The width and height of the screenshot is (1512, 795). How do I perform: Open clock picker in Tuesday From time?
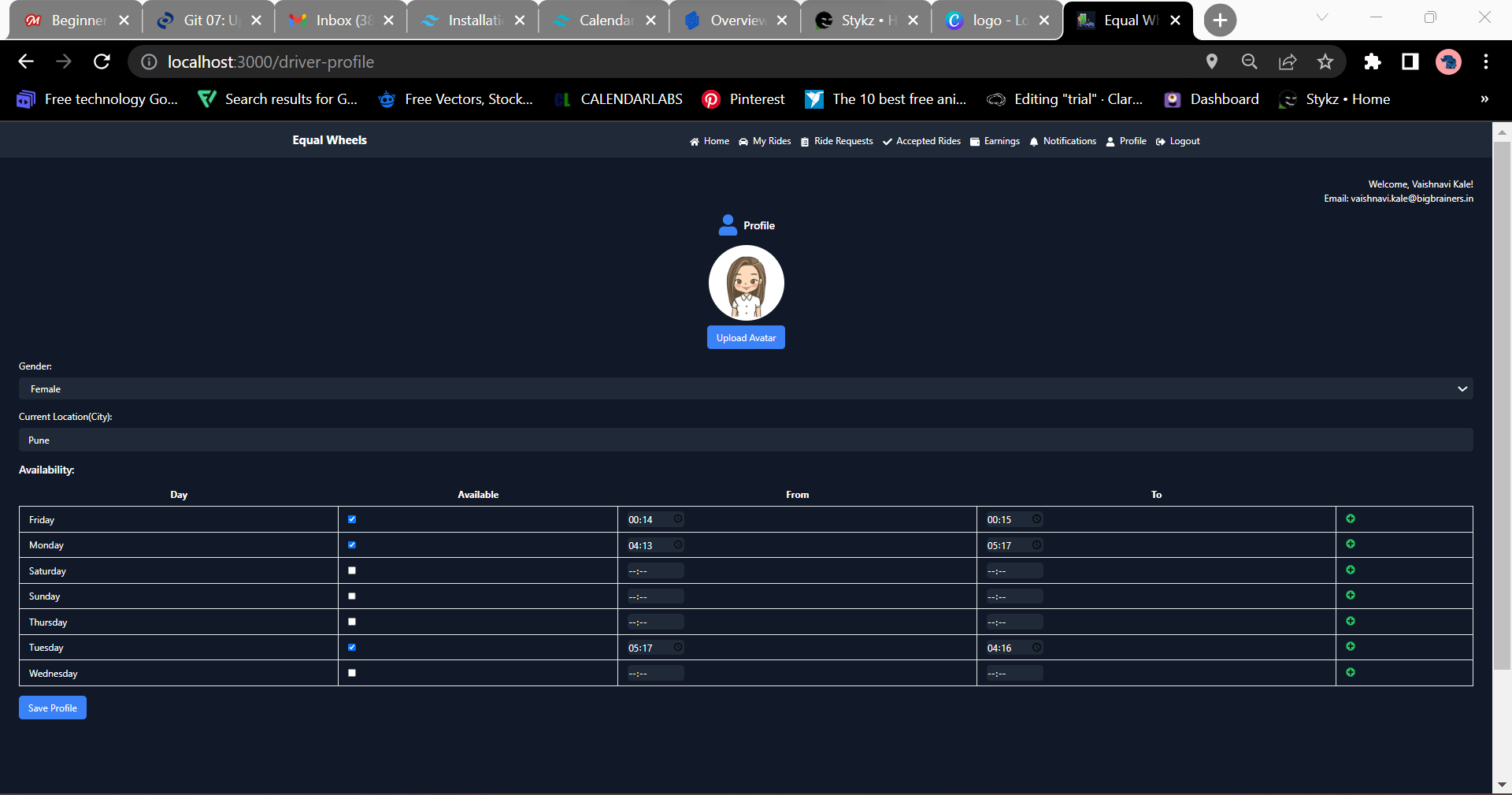click(x=678, y=648)
